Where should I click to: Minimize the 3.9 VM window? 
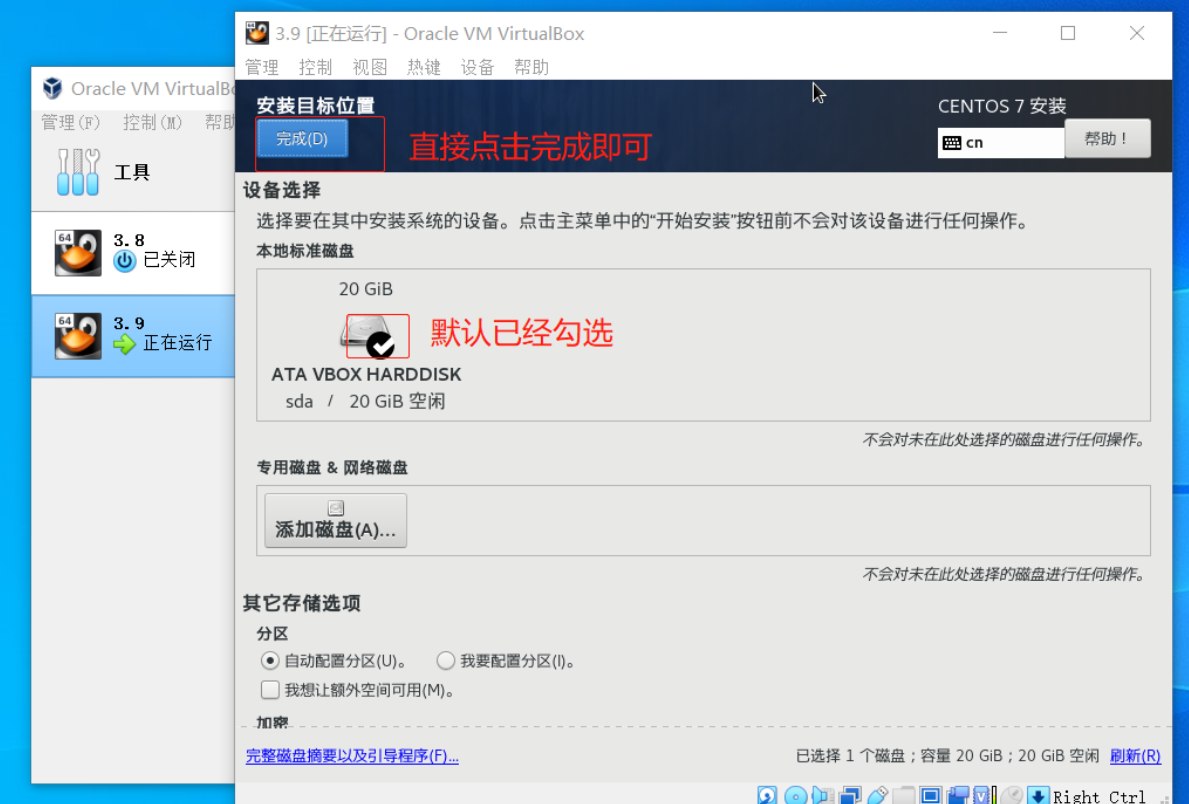(1000, 33)
